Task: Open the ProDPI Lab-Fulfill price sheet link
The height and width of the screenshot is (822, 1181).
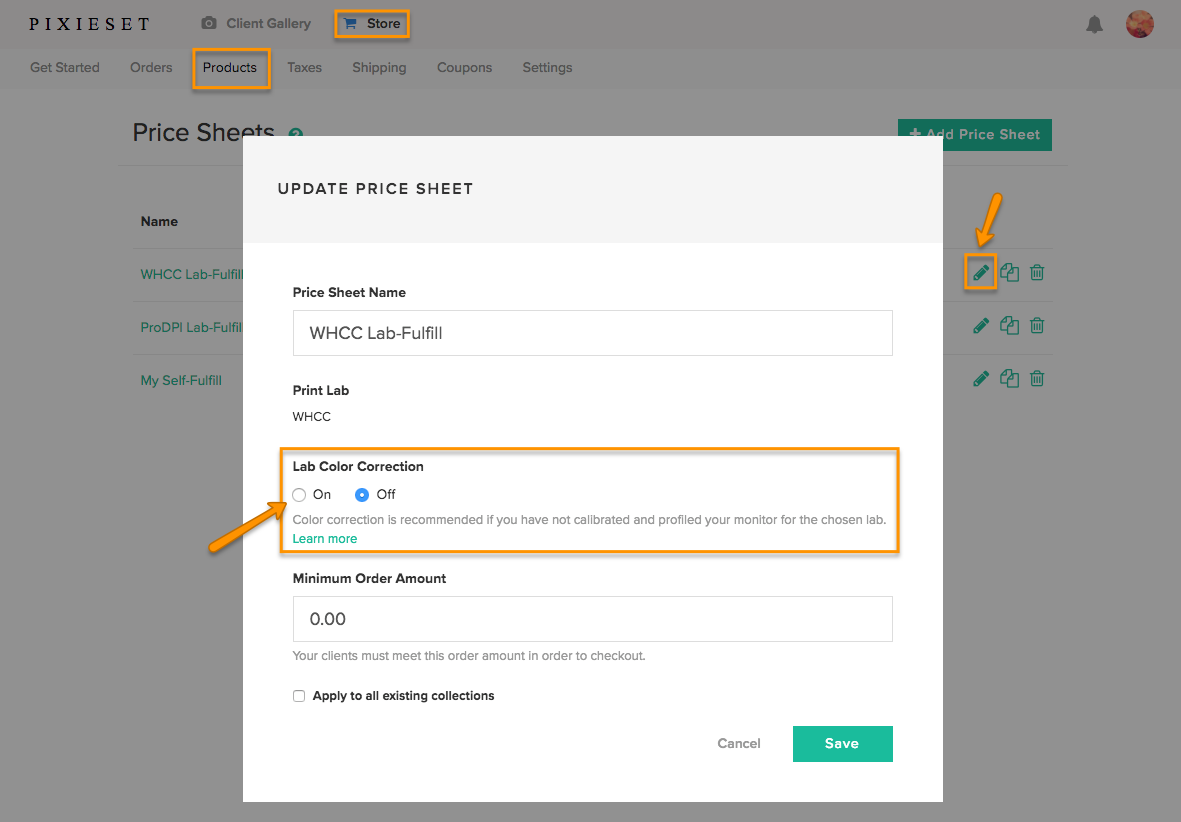Action: (191, 328)
